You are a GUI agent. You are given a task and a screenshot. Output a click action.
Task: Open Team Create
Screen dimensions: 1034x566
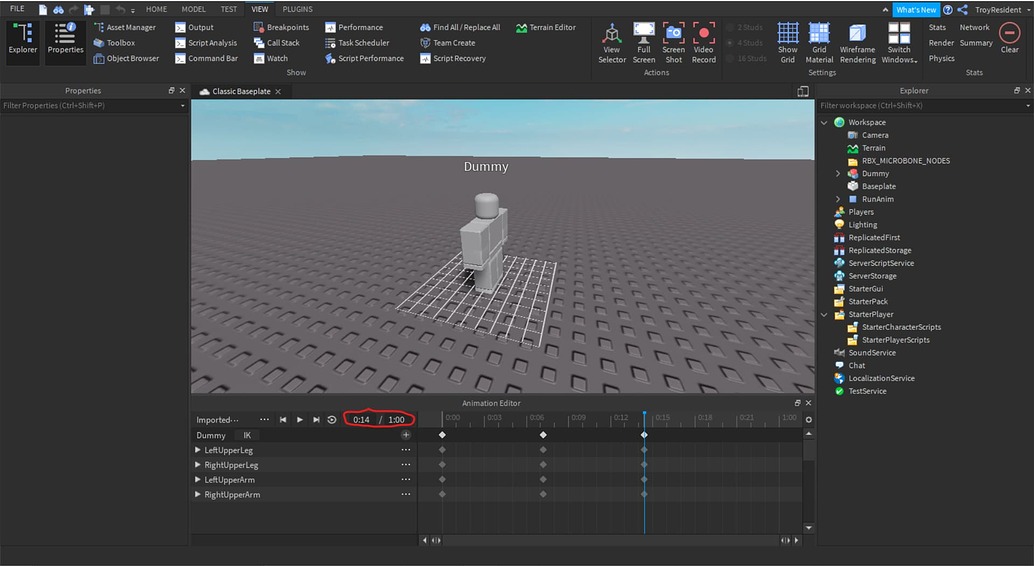click(447, 43)
